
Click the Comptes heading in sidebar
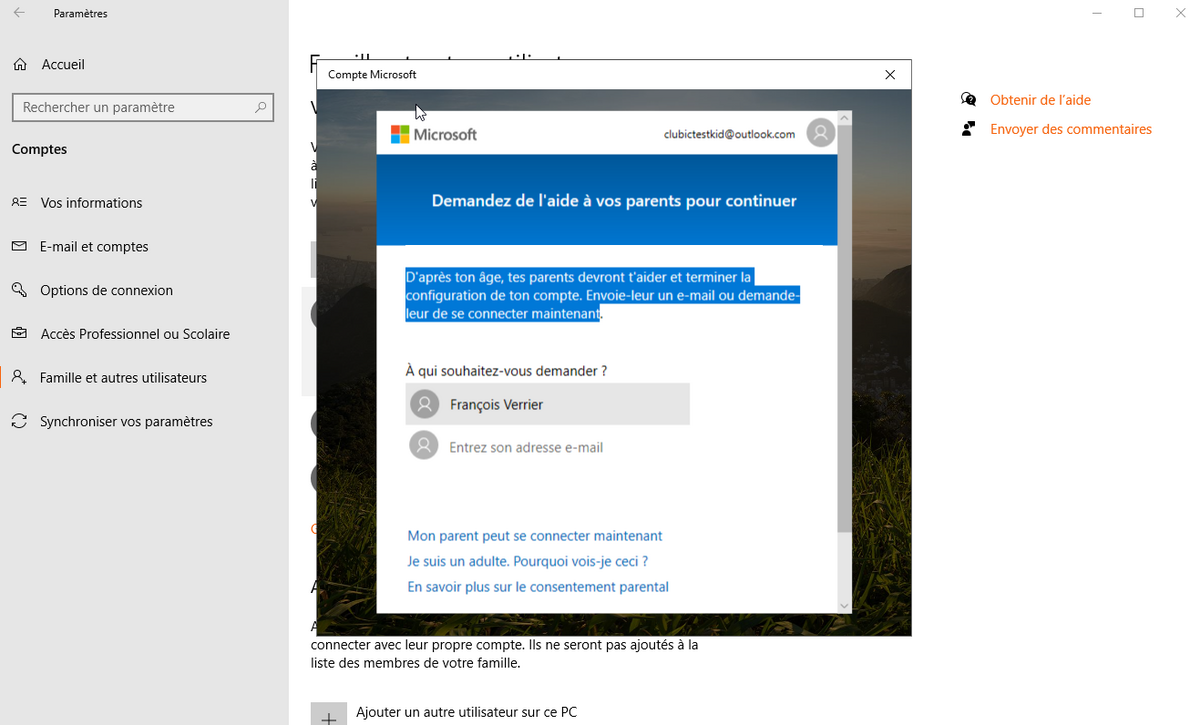pos(39,149)
